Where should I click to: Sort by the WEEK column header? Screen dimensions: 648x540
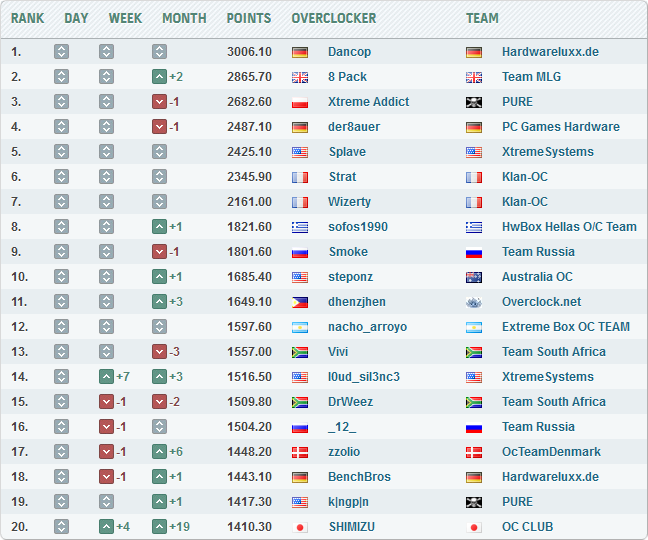(x=125, y=18)
